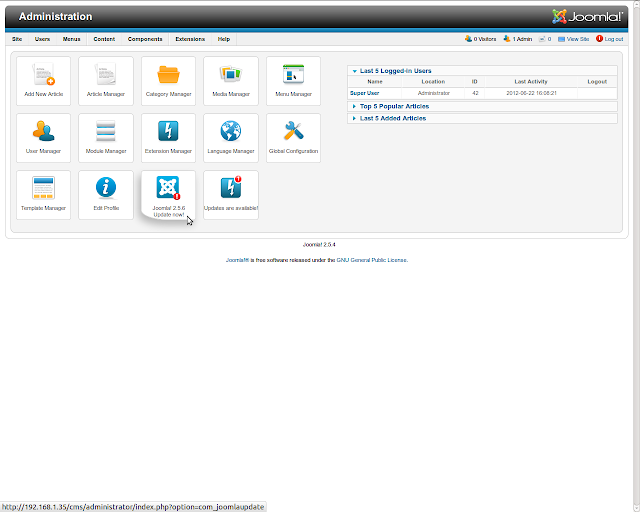This screenshot has height=512, width=640.
Task: Open the messages counter showing 0
Action: click(x=545, y=39)
